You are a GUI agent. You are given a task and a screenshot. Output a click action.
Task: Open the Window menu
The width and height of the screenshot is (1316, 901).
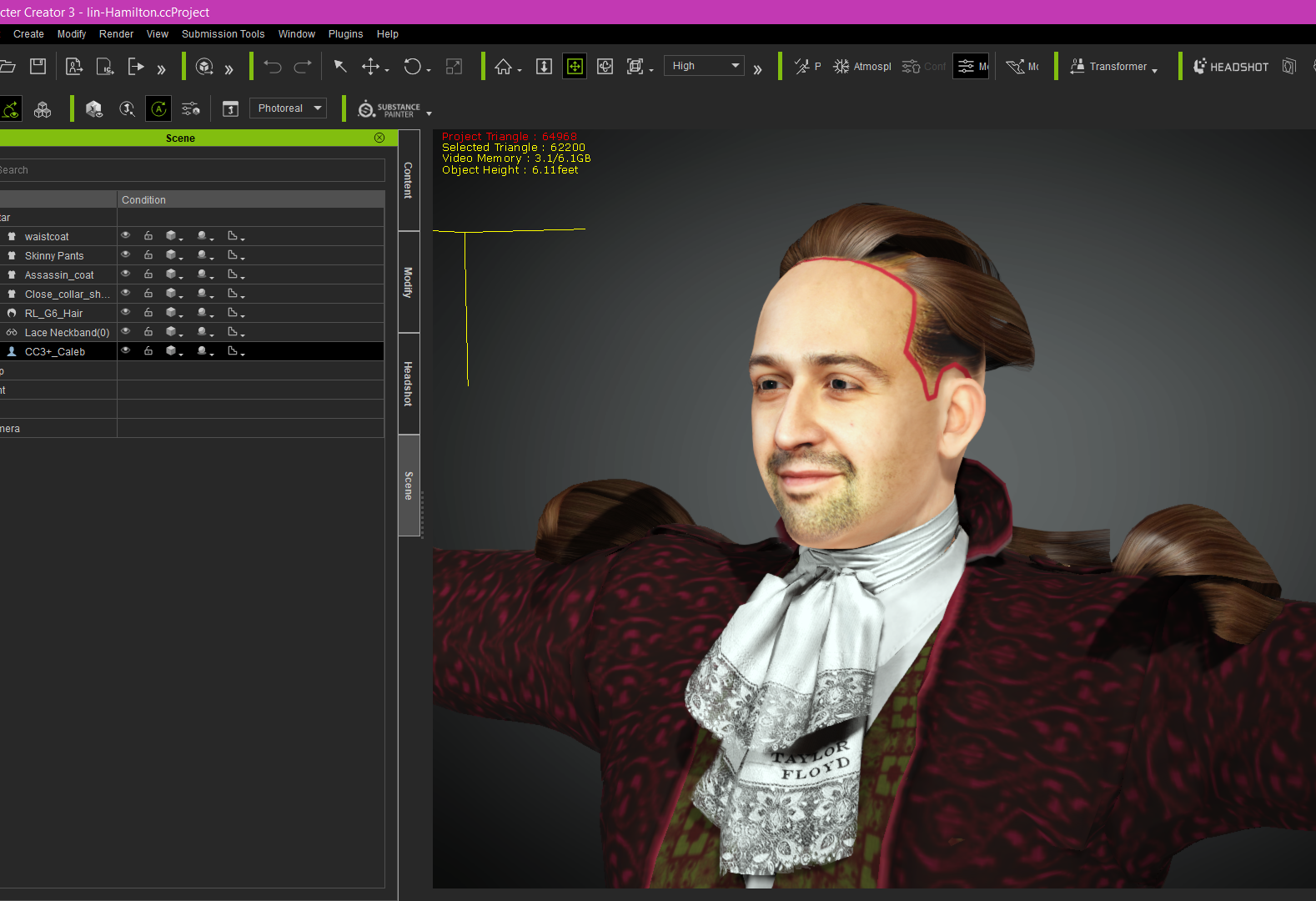pyautogui.click(x=296, y=34)
